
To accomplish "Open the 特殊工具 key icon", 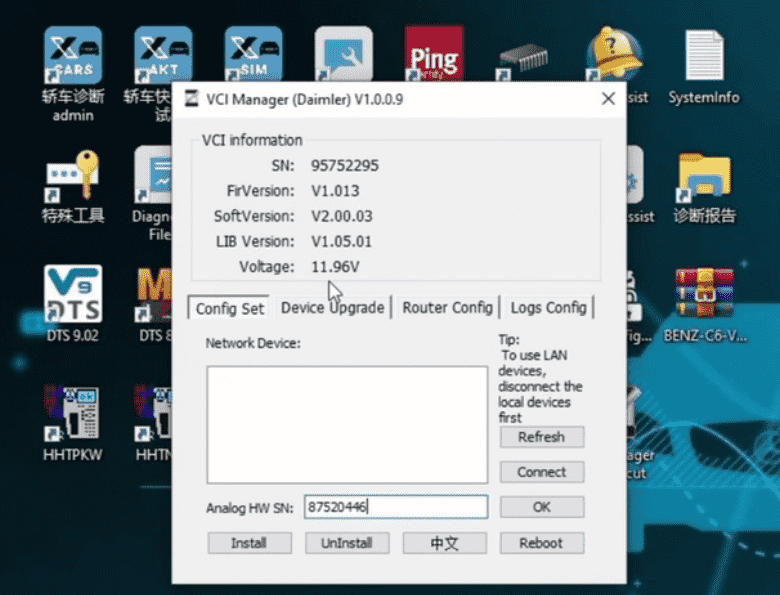I will pyautogui.click(x=73, y=176).
